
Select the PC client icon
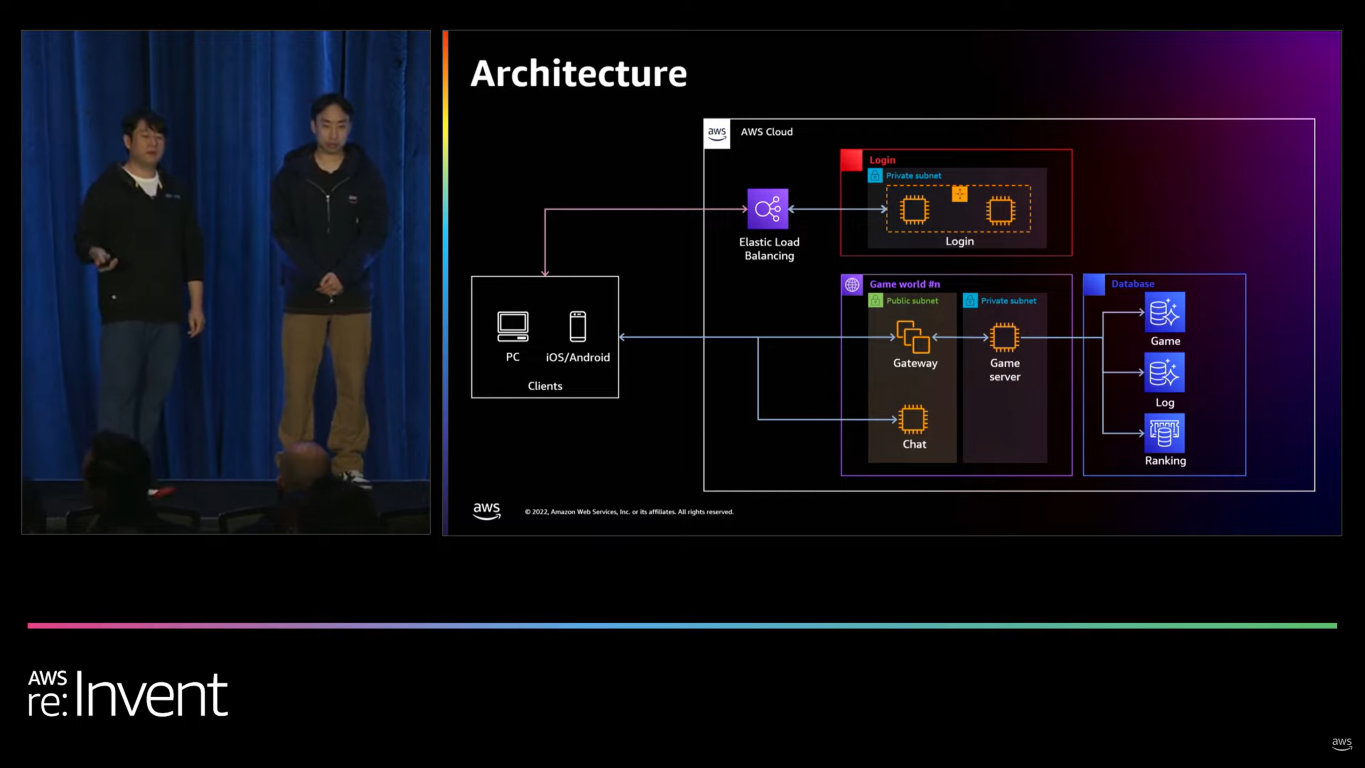(x=512, y=325)
